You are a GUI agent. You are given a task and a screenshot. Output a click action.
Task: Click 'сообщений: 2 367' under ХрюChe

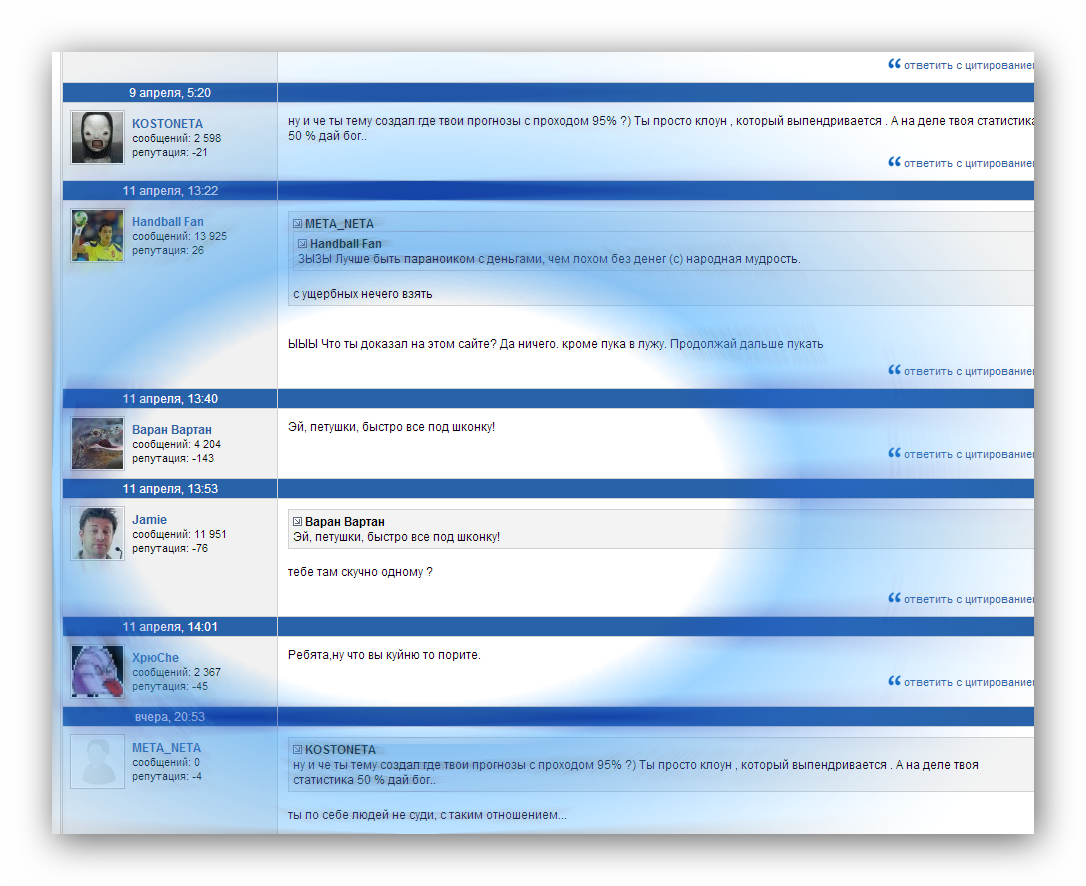click(177, 673)
